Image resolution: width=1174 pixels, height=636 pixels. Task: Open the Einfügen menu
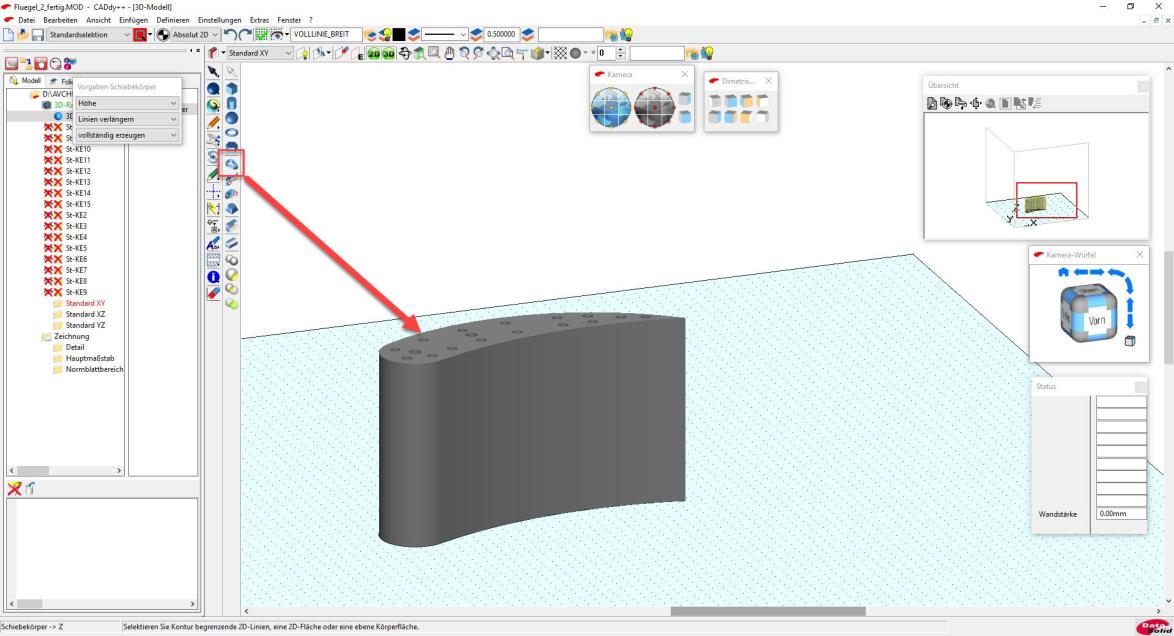[133, 21]
